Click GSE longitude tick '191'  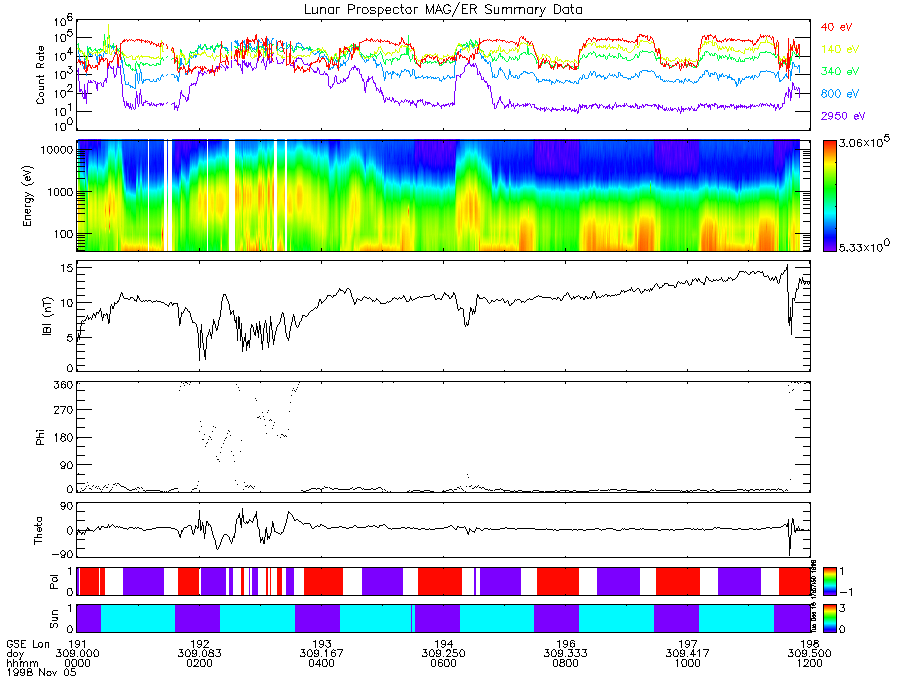[x=77, y=644]
